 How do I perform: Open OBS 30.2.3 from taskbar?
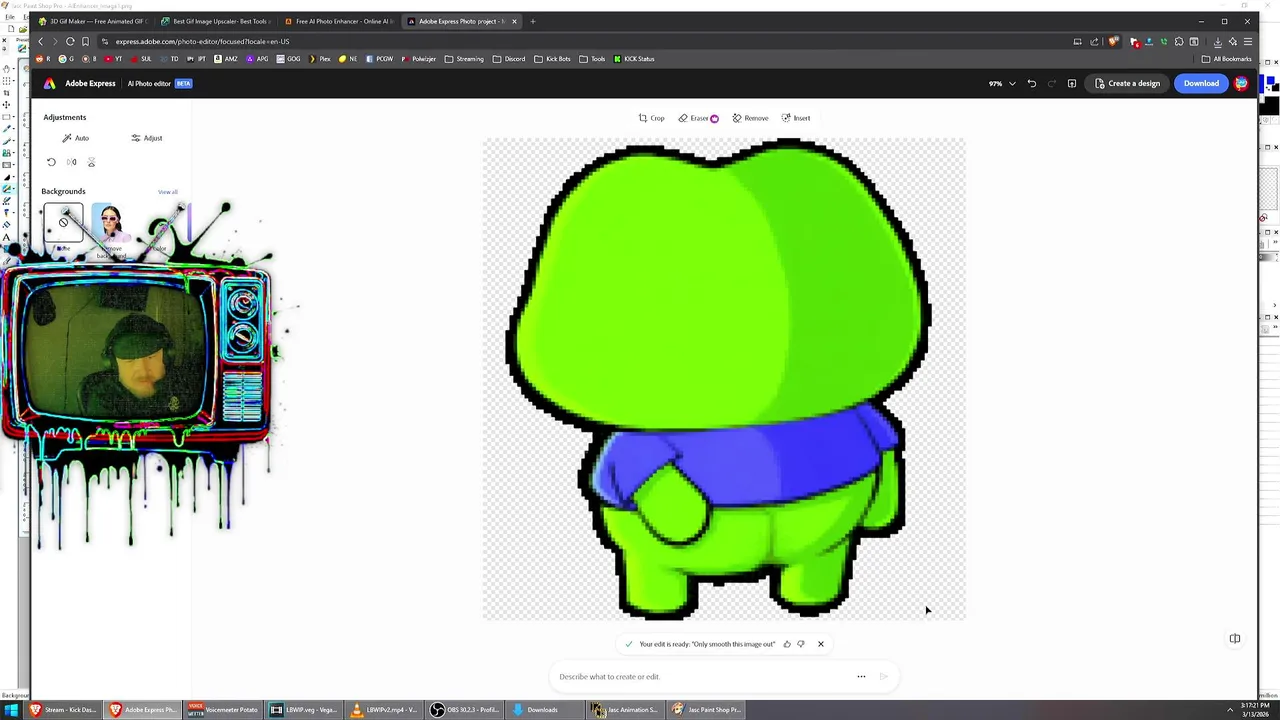465,710
